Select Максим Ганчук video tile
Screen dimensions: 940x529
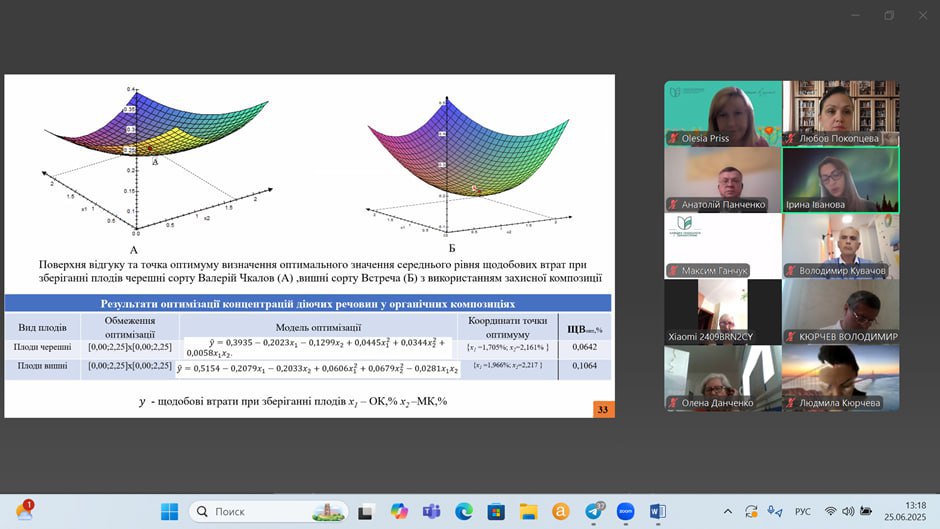click(x=723, y=246)
